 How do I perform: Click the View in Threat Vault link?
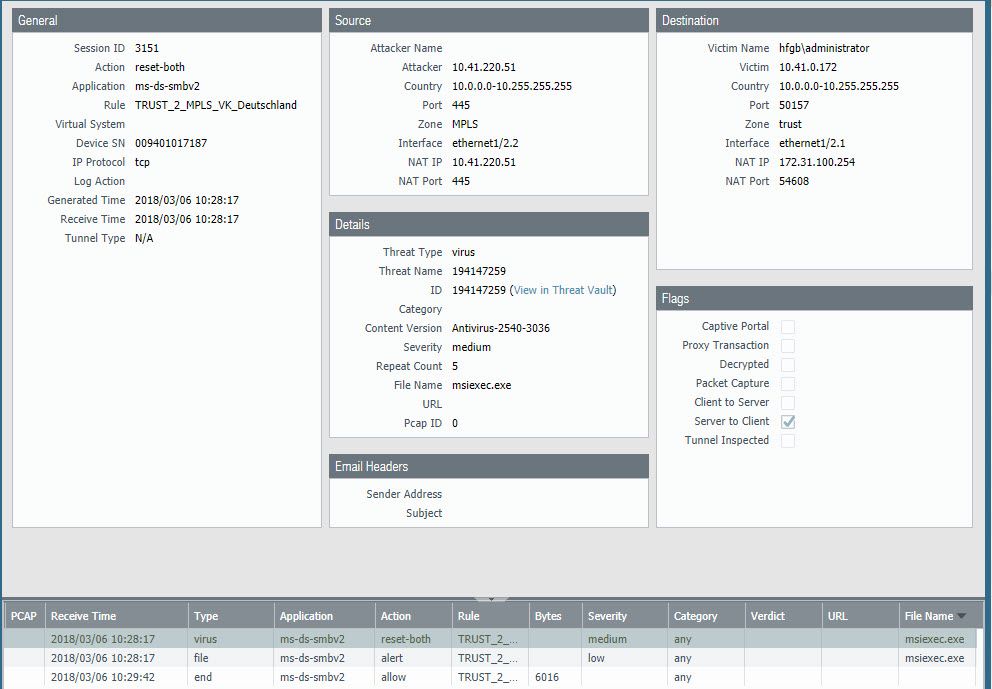[564, 290]
